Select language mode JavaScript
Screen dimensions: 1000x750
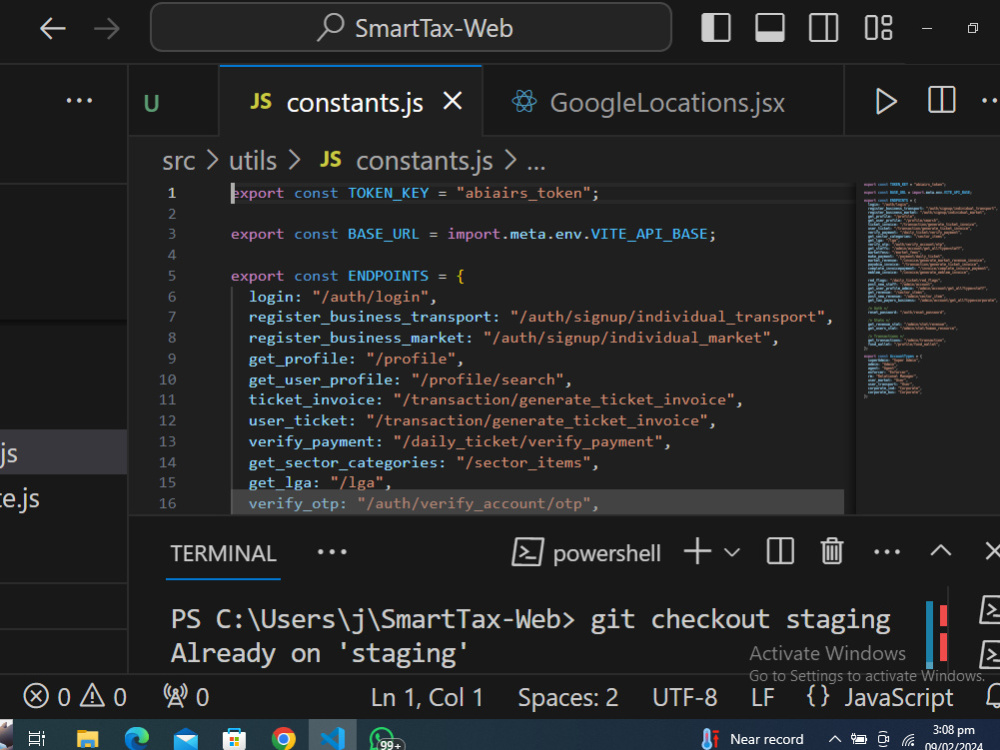point(899,698)
